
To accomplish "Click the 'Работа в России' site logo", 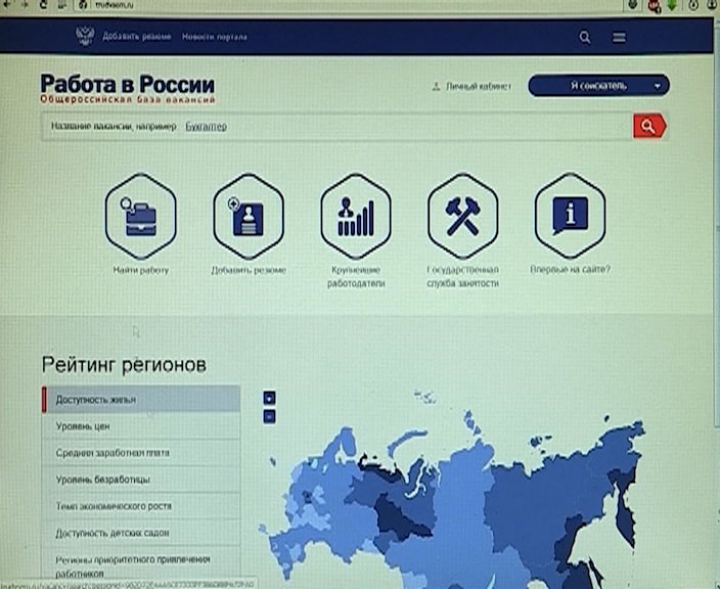I will (127, 88).
